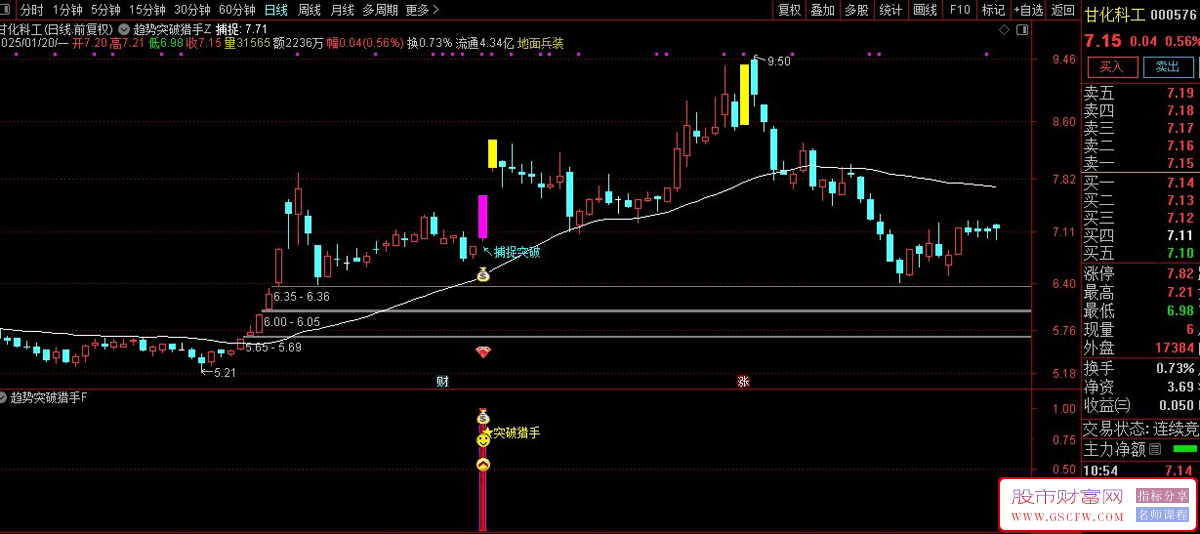
Task: Click the 财 marker at chart bottom
Action: pos(442,381)
